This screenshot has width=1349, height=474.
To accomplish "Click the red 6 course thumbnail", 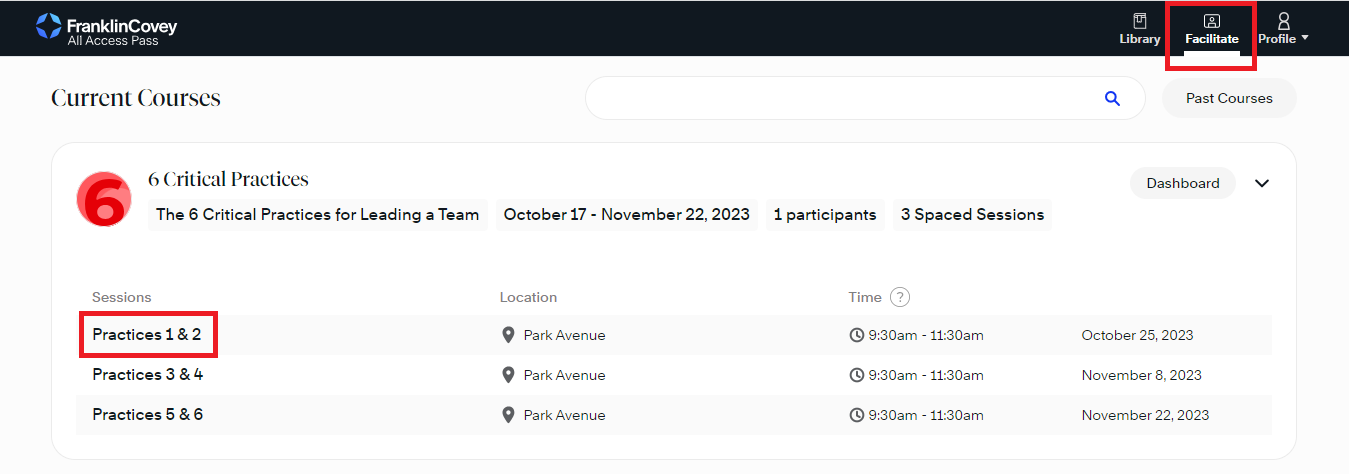I will [103, 199].
